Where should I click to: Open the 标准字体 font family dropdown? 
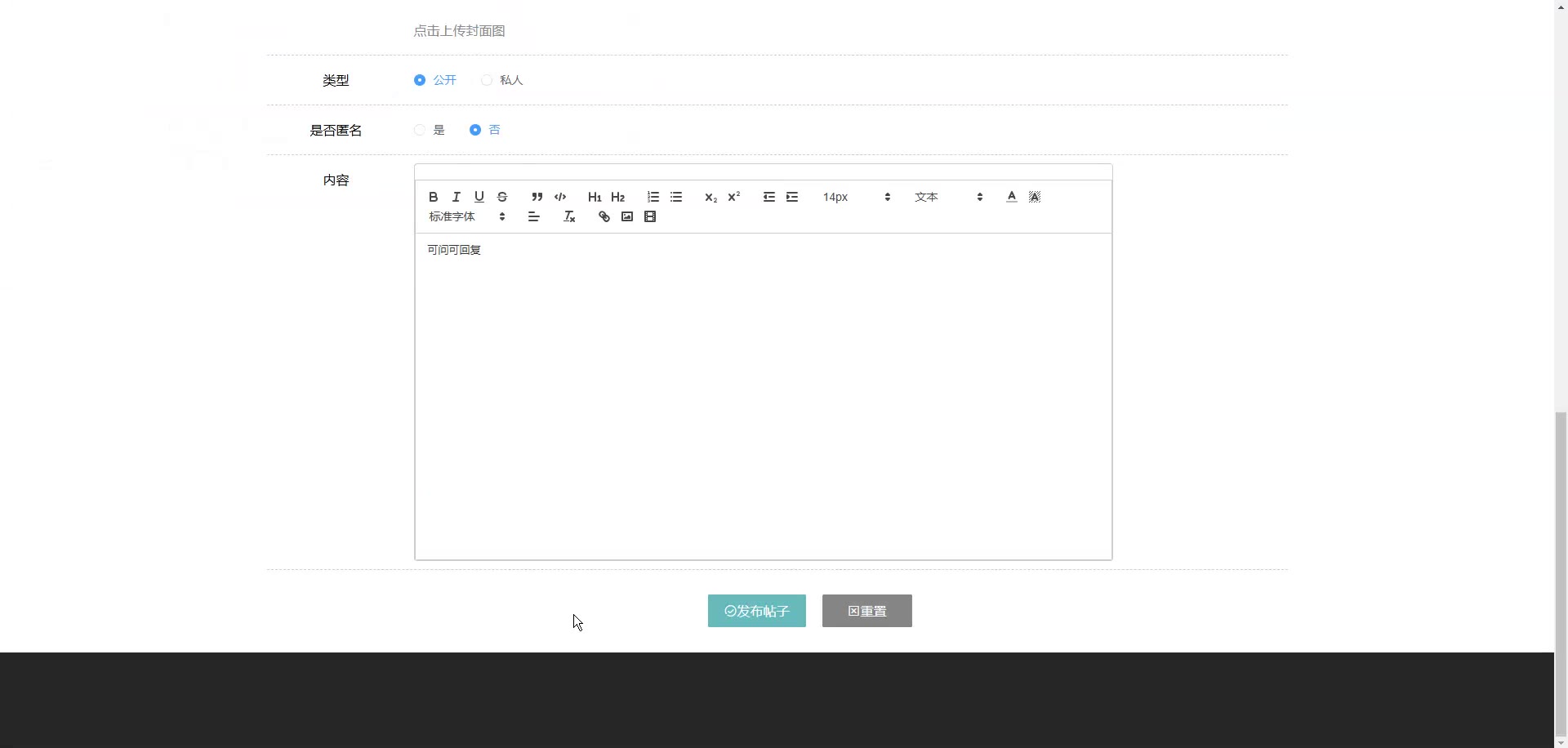[x=467, y=216]
